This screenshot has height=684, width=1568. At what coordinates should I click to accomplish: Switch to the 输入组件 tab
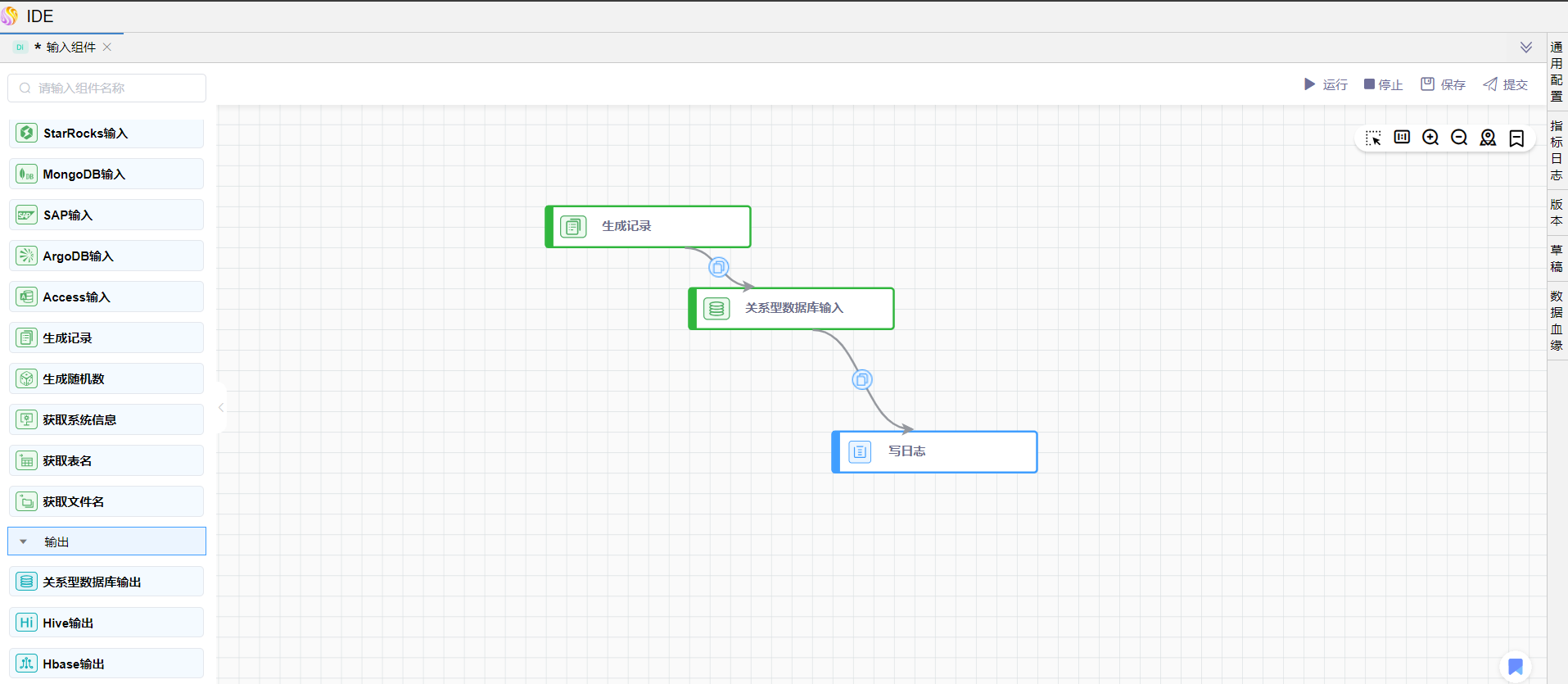tap(70, 48)
